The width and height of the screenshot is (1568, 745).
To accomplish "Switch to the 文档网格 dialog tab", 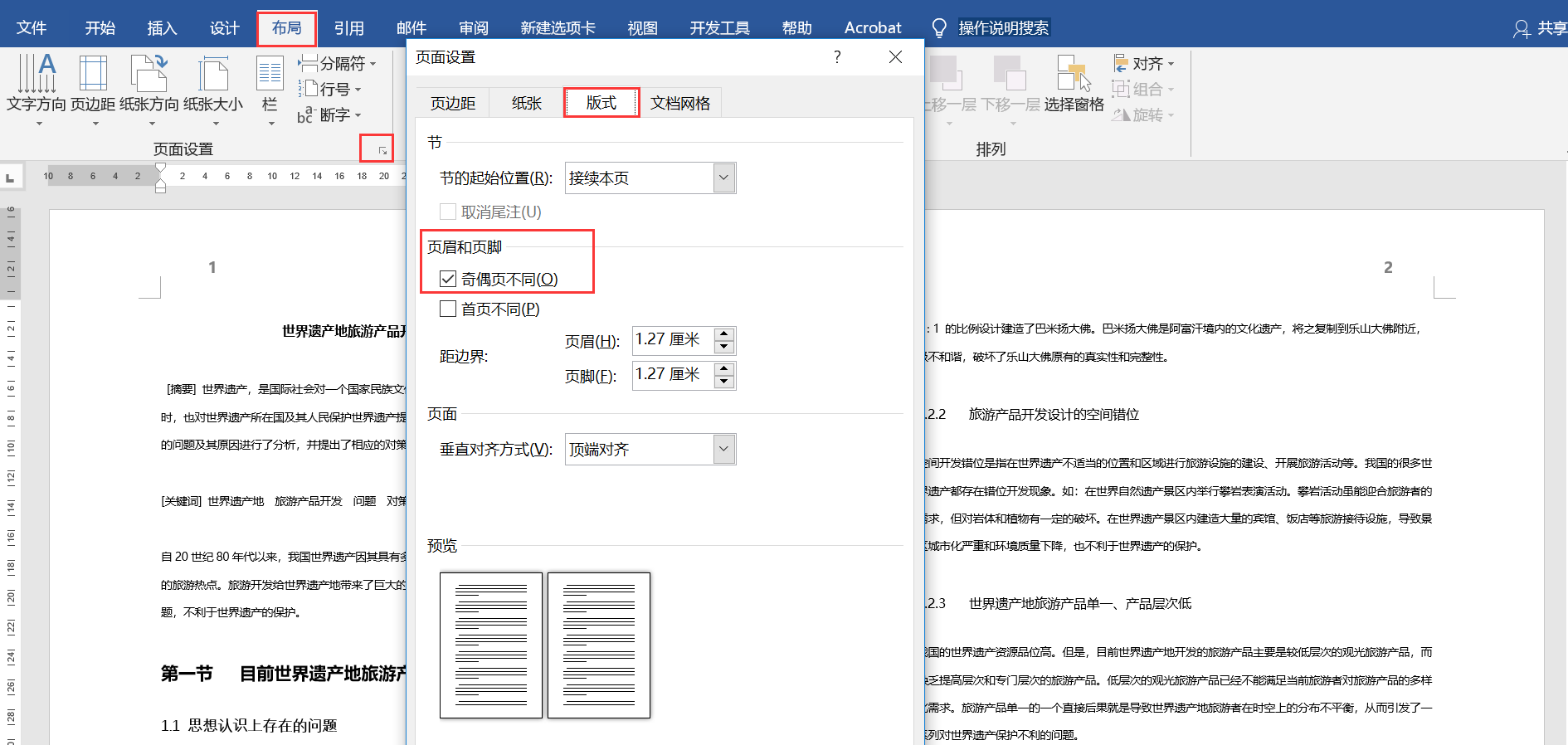I will [x=680, y=103].
